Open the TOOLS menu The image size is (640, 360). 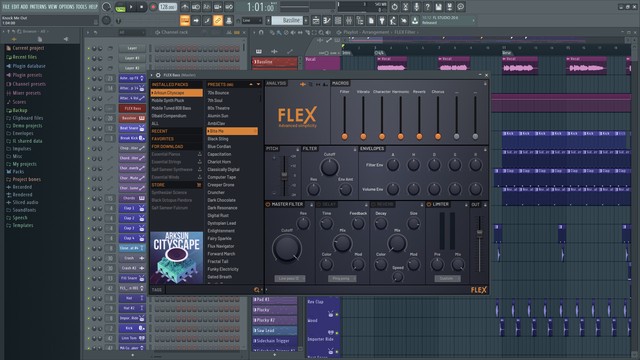pyautogui.click(x=81, y=7)
